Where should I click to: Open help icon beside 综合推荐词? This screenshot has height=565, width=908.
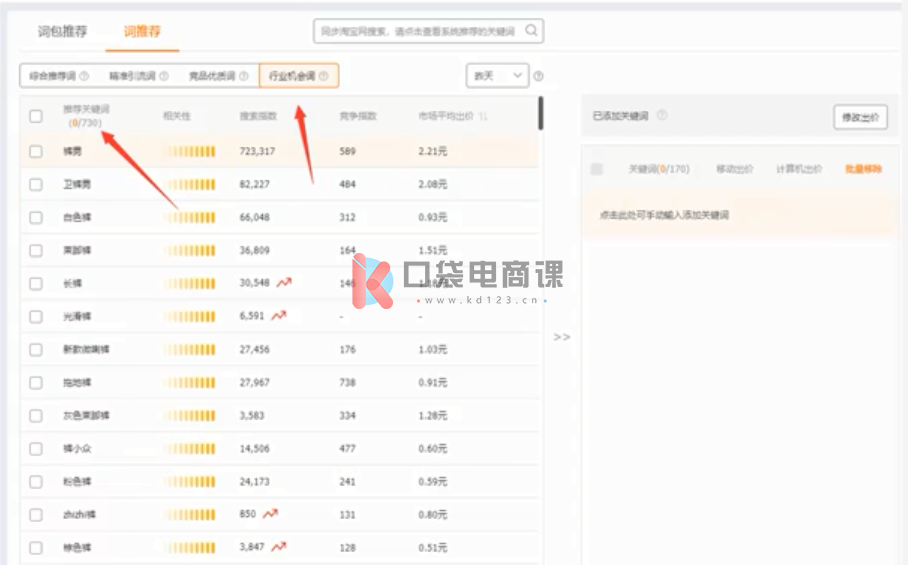click(x=84, y=76)
